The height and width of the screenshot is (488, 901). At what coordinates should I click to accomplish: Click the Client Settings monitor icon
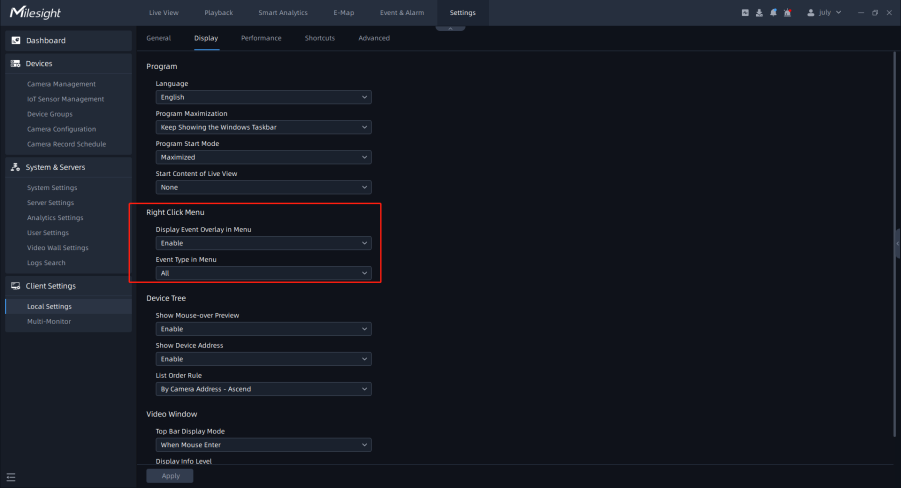16,286
